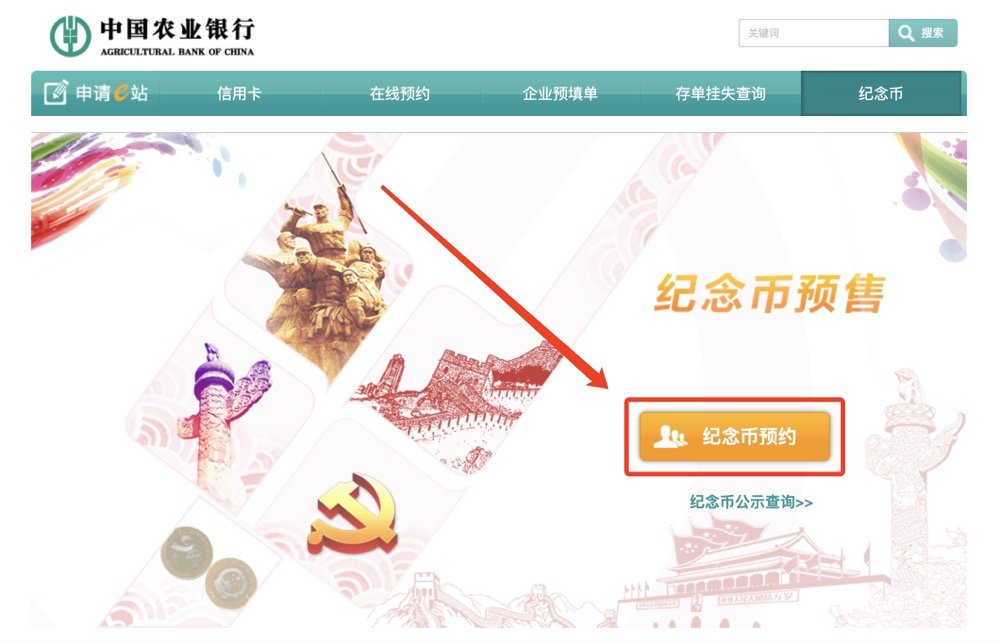Click the 搜索 search button
1000x643 pixels.
click(923, 33)
